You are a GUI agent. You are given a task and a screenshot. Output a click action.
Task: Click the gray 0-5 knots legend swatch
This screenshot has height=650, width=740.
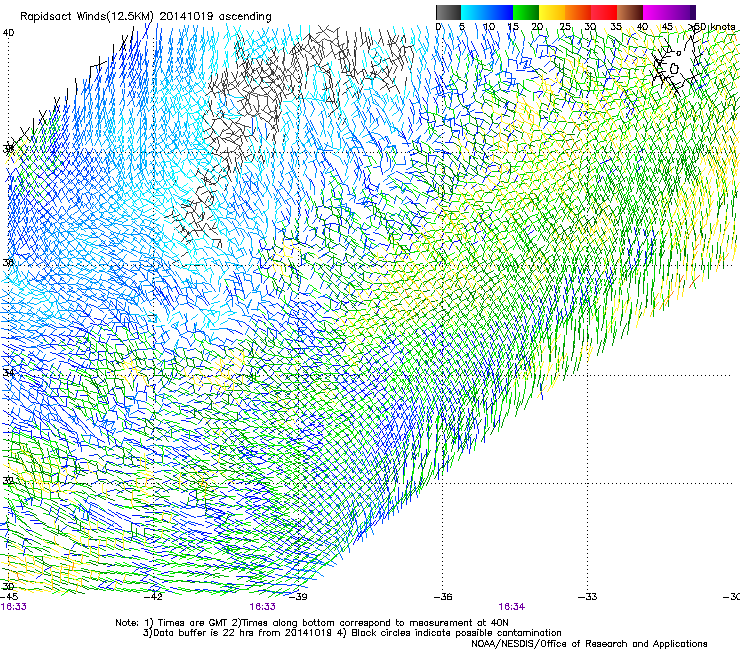(x=448, y=12)
